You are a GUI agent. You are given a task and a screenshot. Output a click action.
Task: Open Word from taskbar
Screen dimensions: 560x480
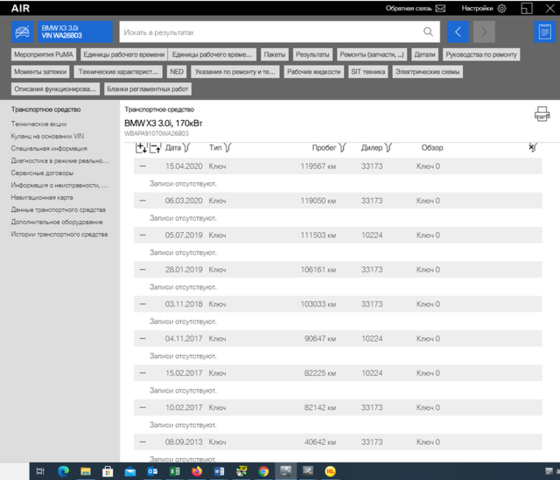tap(219, 471)
